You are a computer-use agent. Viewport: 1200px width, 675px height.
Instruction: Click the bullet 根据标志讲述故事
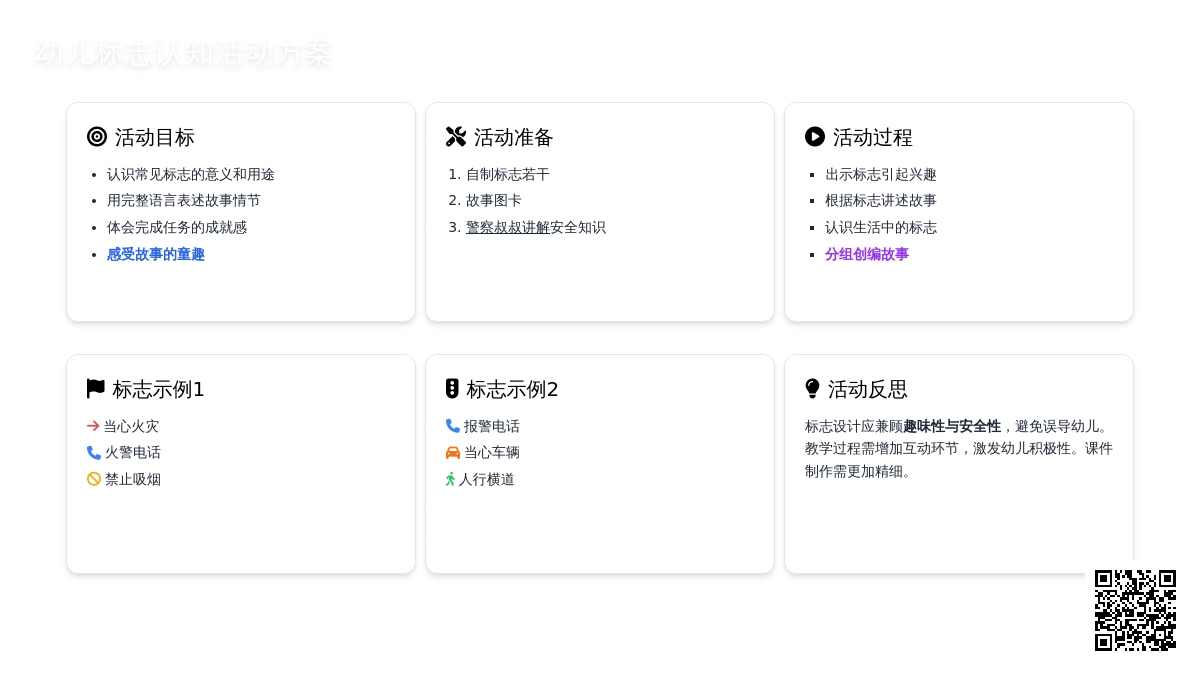pos(881,200)
